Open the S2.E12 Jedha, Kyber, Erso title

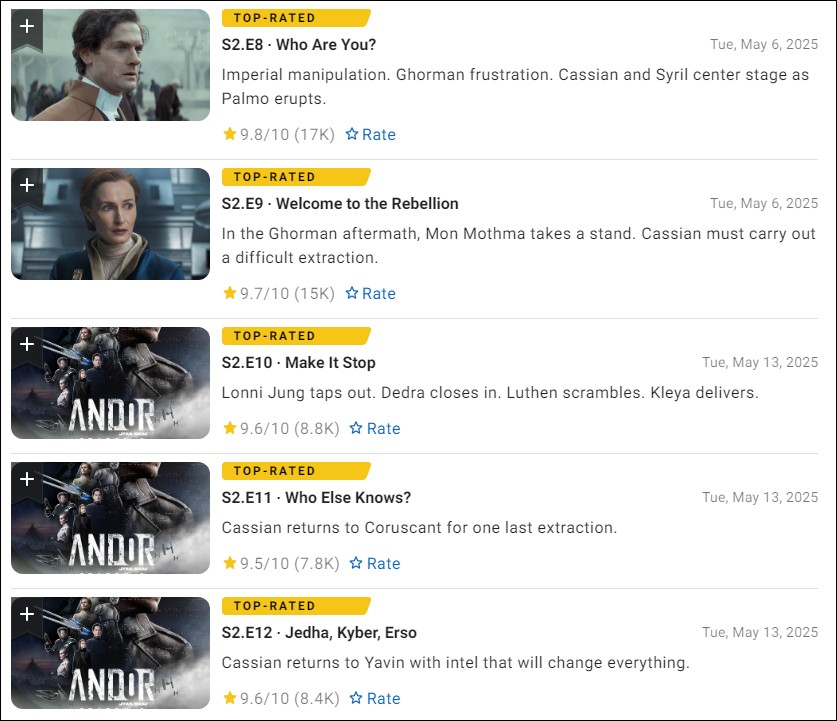(x=319, y=632)
